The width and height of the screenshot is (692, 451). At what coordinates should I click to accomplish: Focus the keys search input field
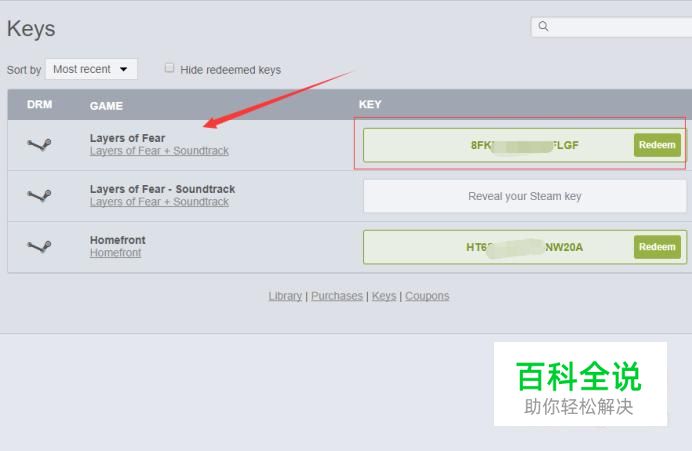click(x=611, y=27)
